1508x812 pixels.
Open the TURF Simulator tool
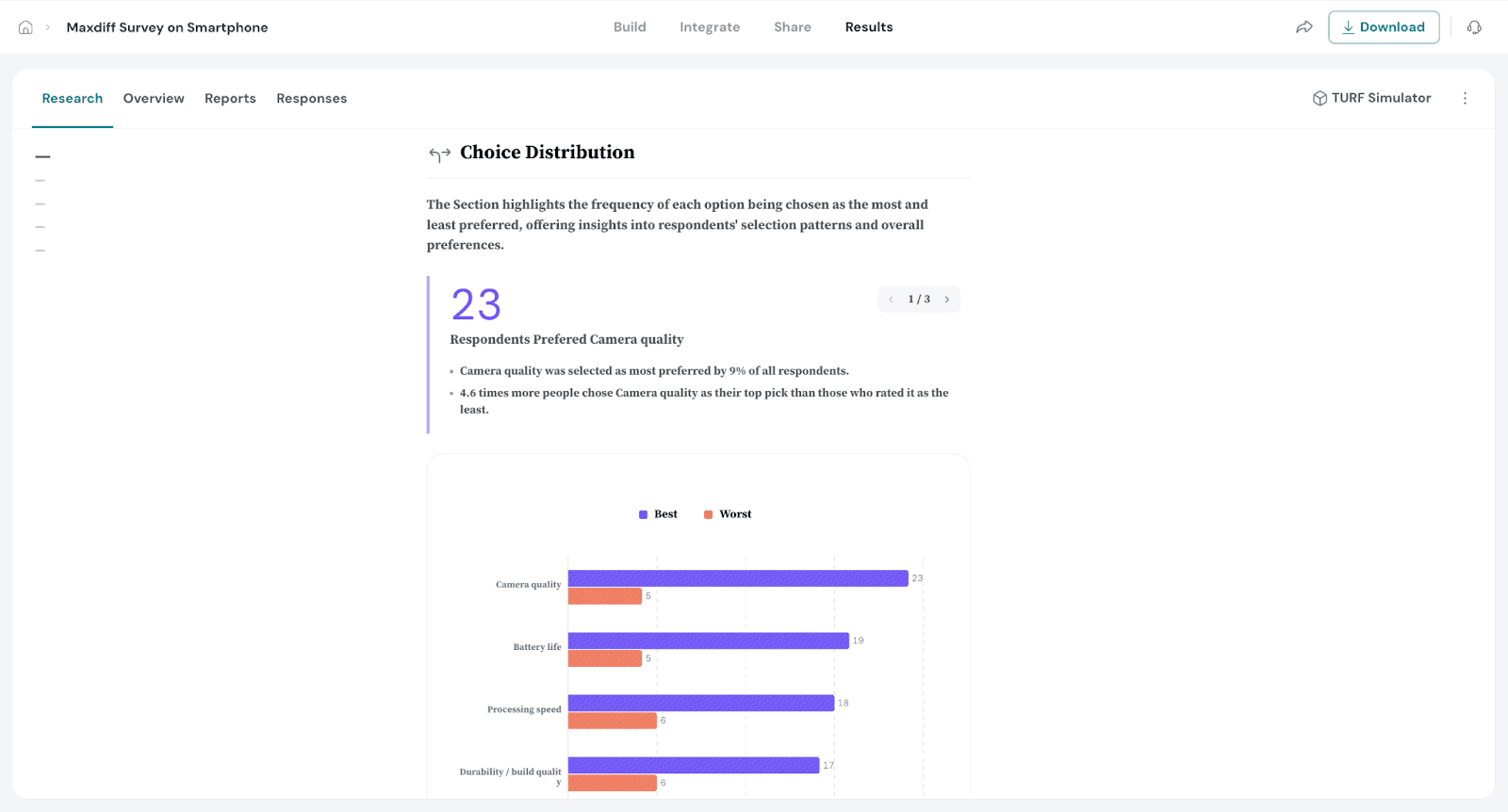1371,98
